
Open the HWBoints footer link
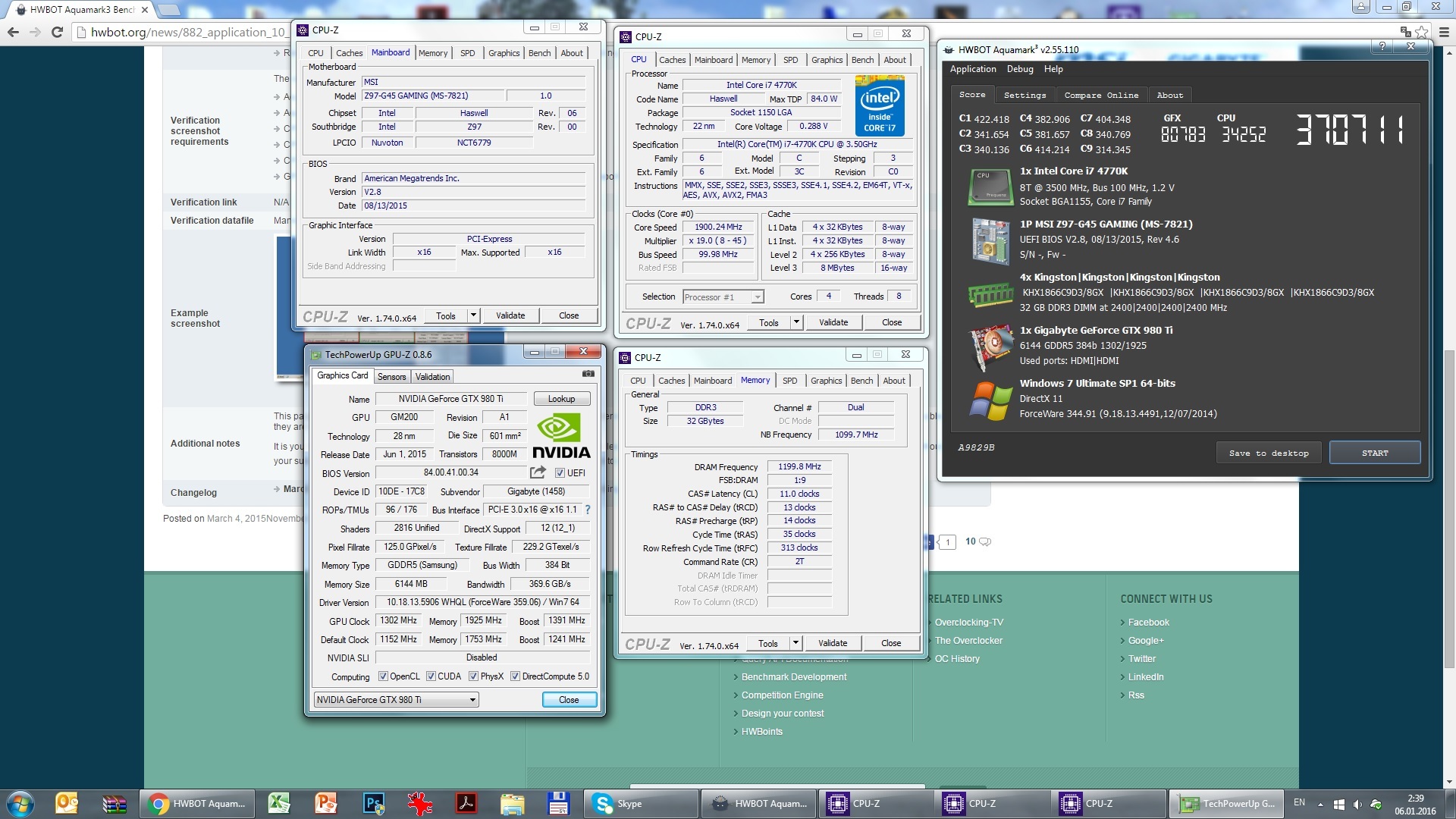[761, 731]
